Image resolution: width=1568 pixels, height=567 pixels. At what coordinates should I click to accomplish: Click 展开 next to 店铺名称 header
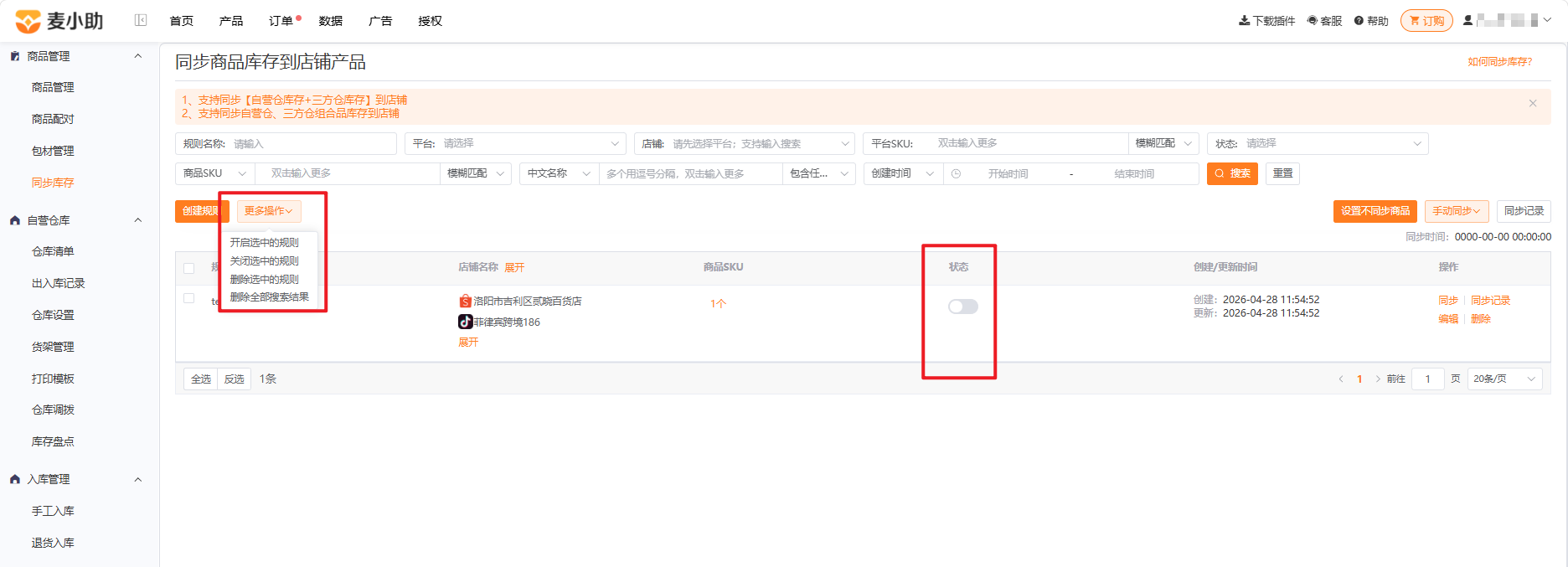[514, 267]
